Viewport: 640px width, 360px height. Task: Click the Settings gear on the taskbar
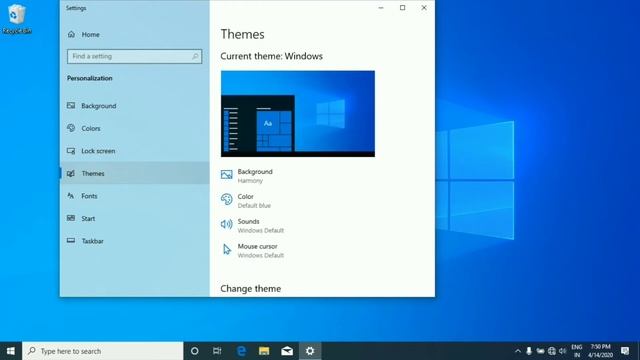(310, 351)
